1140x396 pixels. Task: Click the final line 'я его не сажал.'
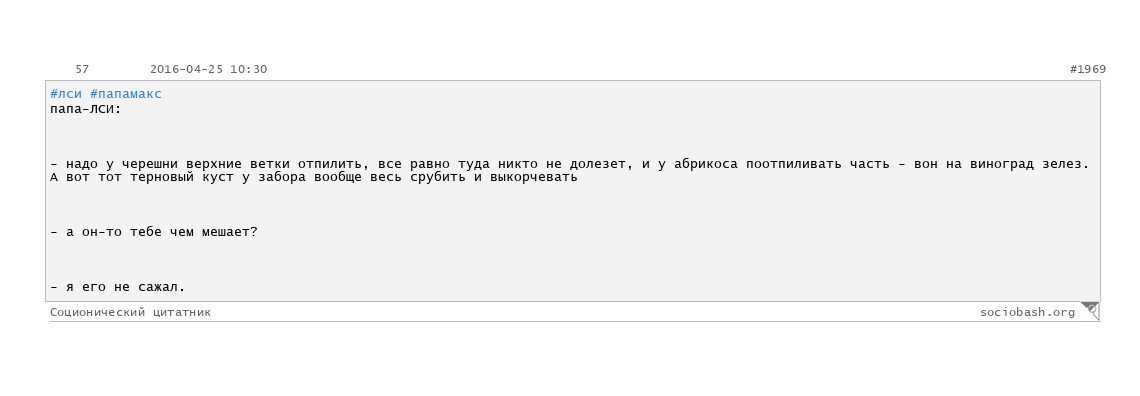(x=118, y=287)
